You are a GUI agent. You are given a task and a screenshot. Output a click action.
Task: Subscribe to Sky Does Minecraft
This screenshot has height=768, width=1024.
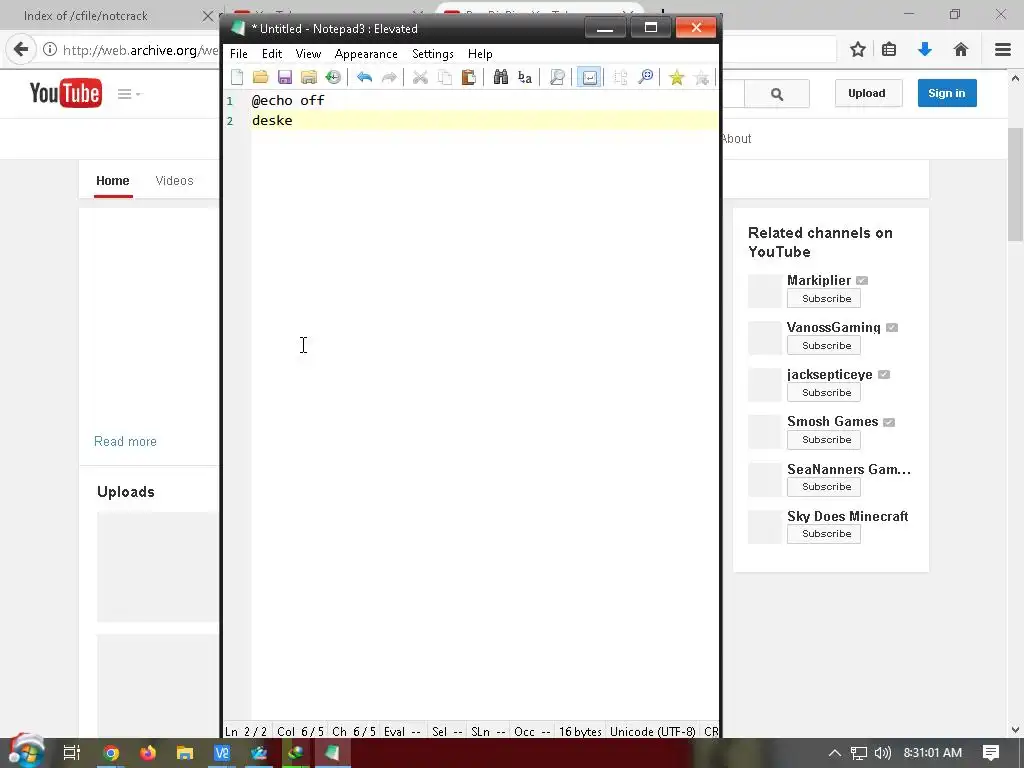[x=824, y=534]
